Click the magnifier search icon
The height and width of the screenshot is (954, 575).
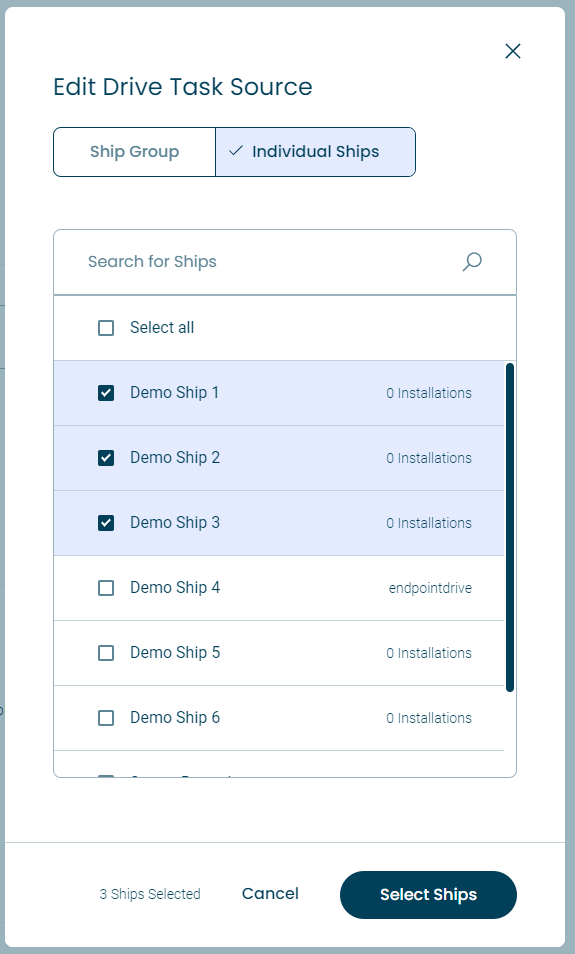pyautogui.click(x=472, y=262)
